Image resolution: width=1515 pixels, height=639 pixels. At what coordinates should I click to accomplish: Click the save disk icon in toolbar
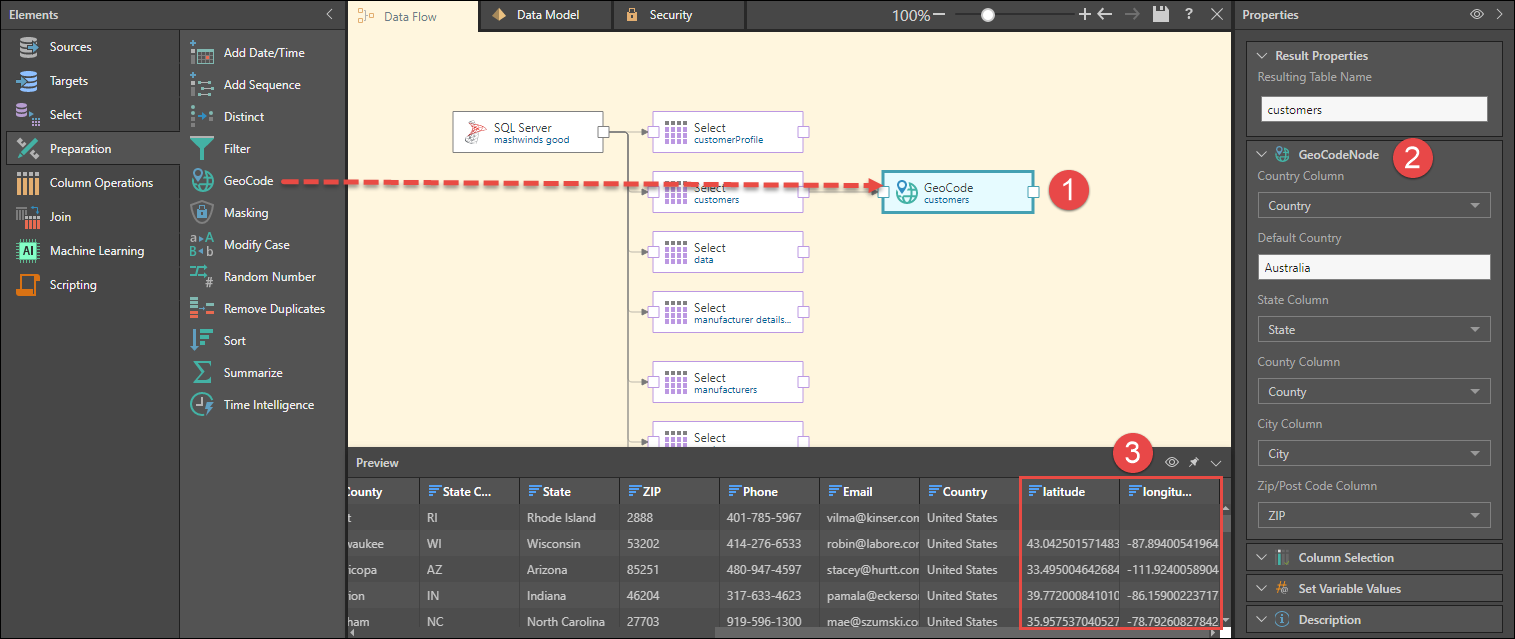pos(1160,15)
